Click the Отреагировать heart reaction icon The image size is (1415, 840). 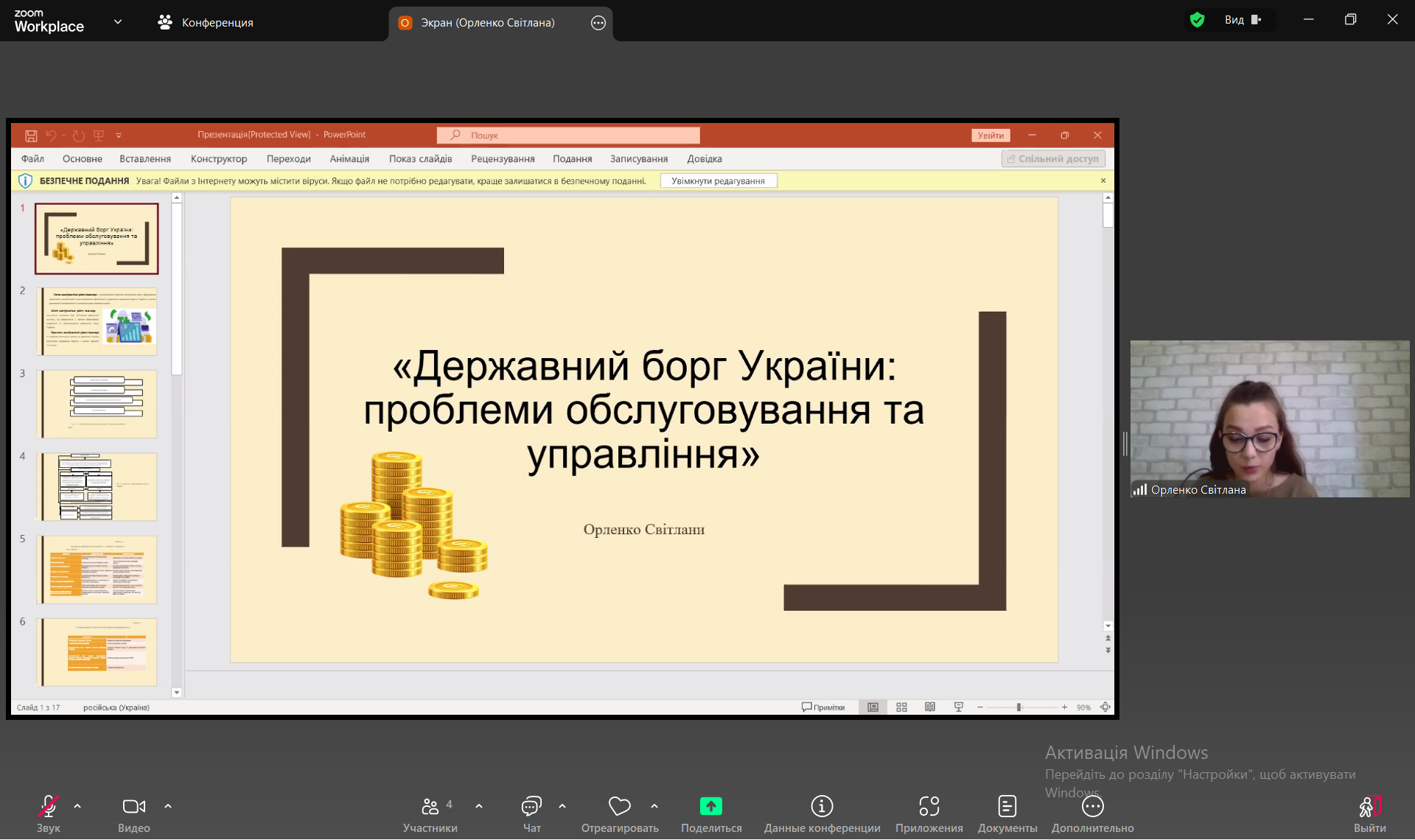click(x=619, y=807)
